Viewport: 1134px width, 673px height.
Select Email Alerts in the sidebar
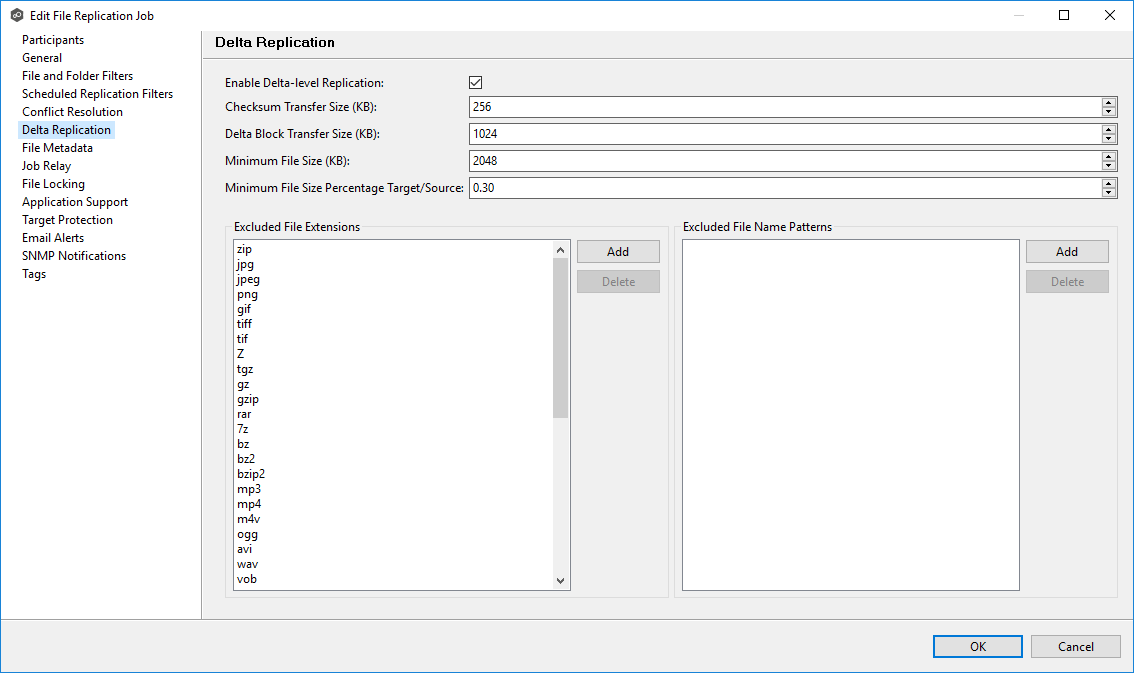click(53, 238)
